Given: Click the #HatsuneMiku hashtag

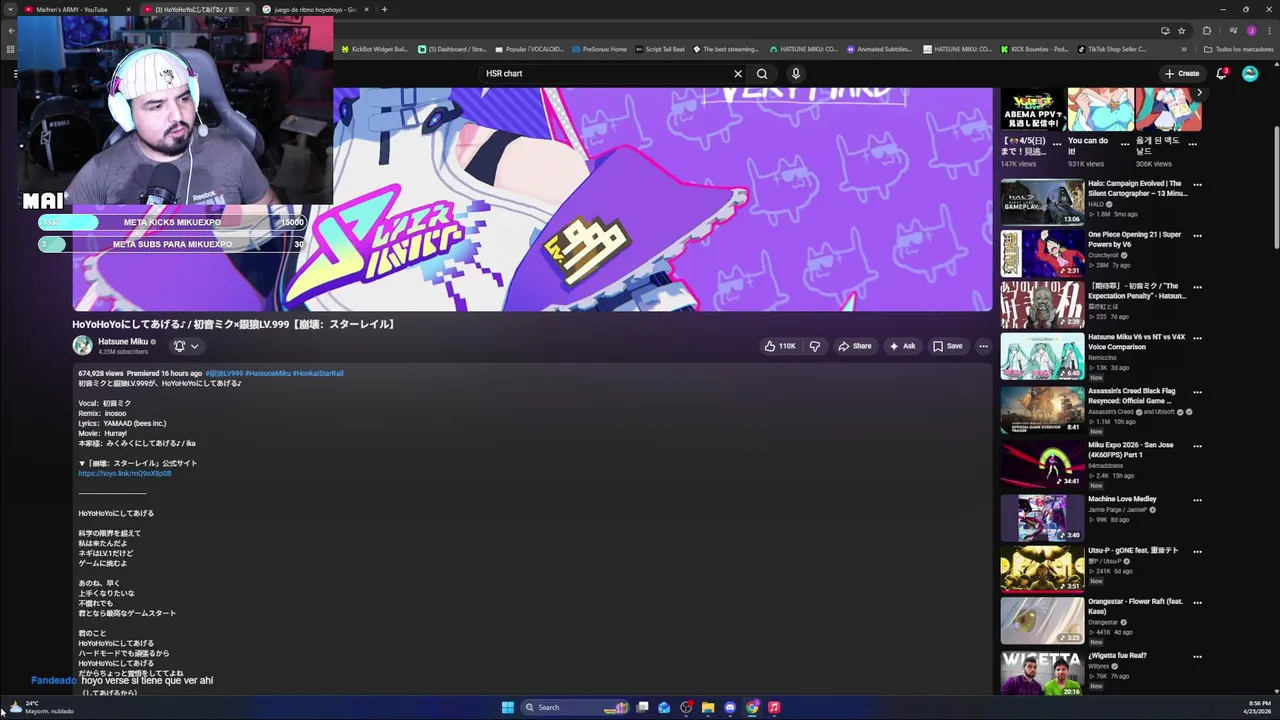Looking at the screenshot, I should [267, 373].
